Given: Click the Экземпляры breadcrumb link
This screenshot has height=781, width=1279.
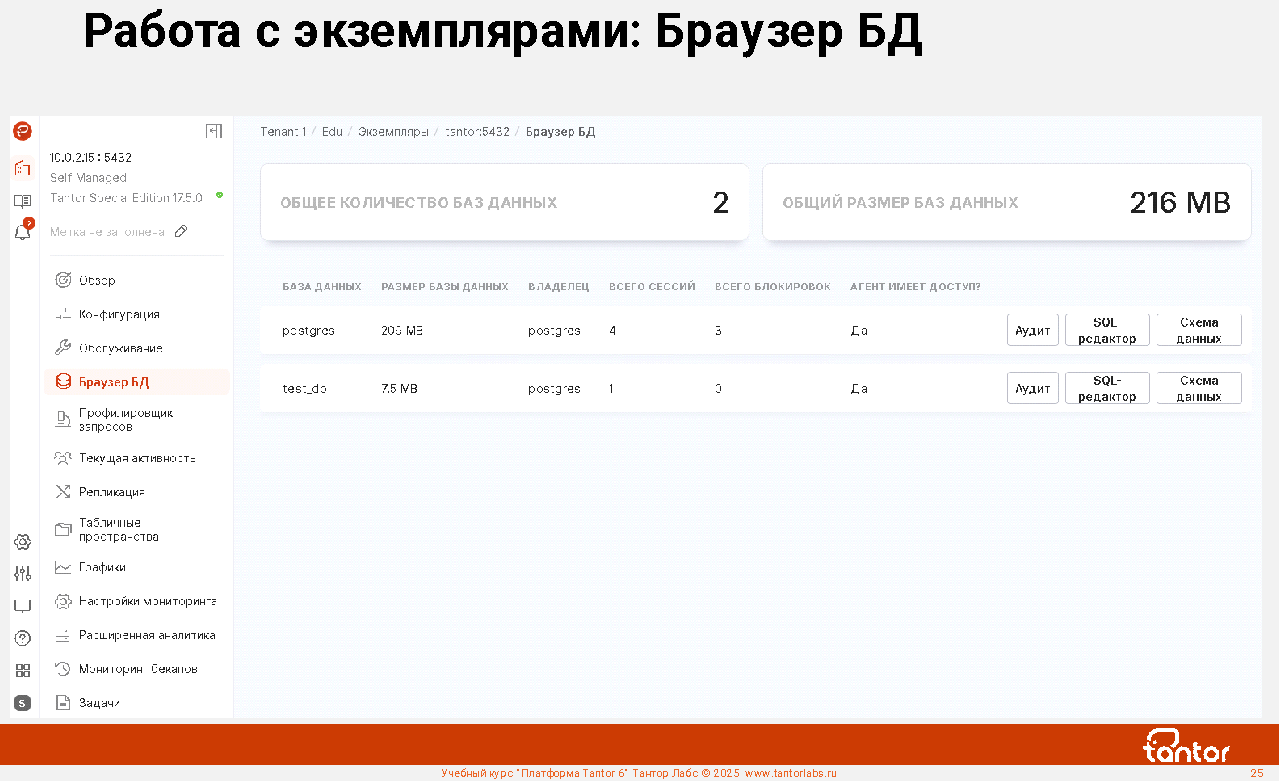Looking at the screenshot, I should [393, 132].
